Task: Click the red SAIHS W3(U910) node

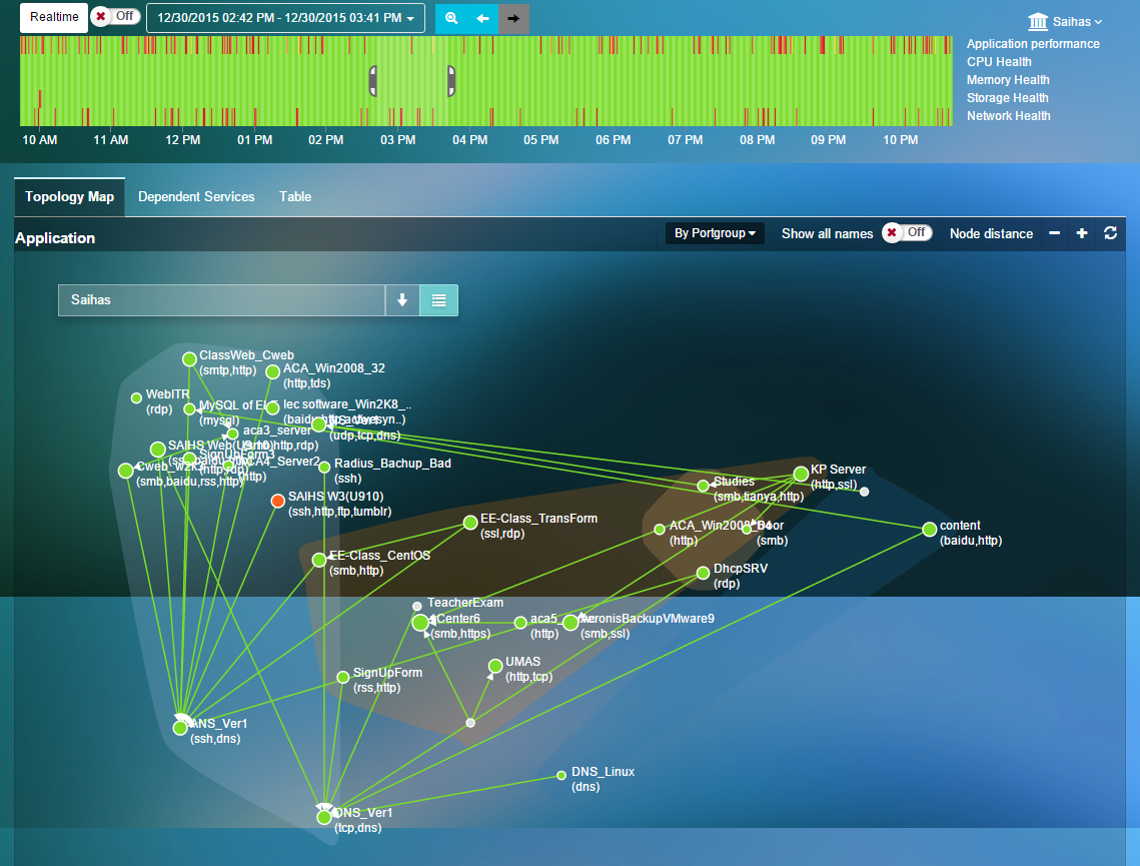Action: click(278, 500)
